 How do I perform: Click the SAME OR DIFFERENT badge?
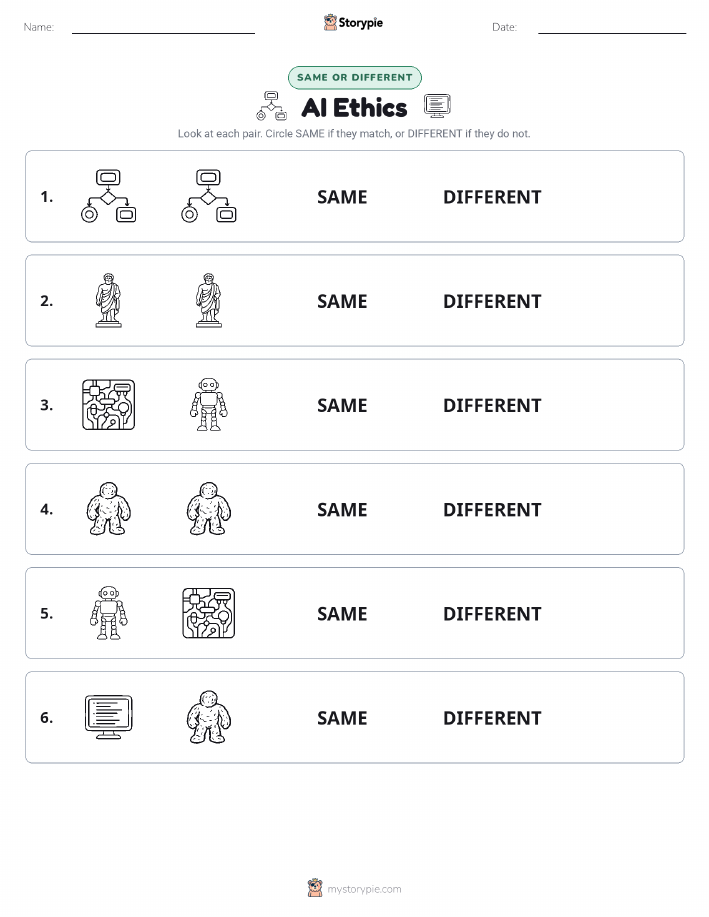[x=354, y=77]
